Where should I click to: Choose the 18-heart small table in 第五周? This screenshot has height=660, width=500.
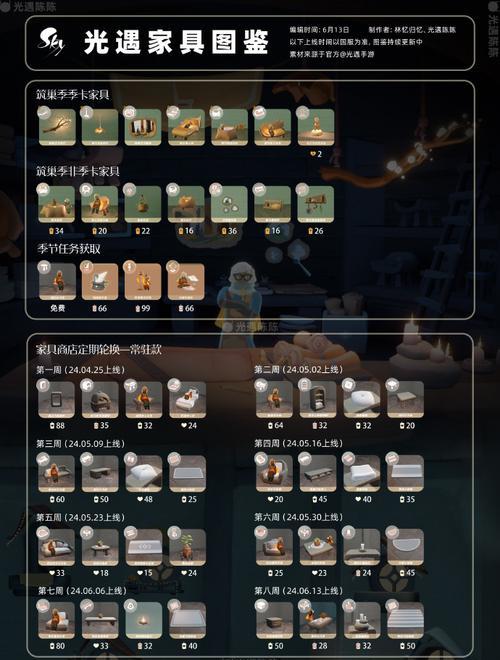click(x=100, y=547)
